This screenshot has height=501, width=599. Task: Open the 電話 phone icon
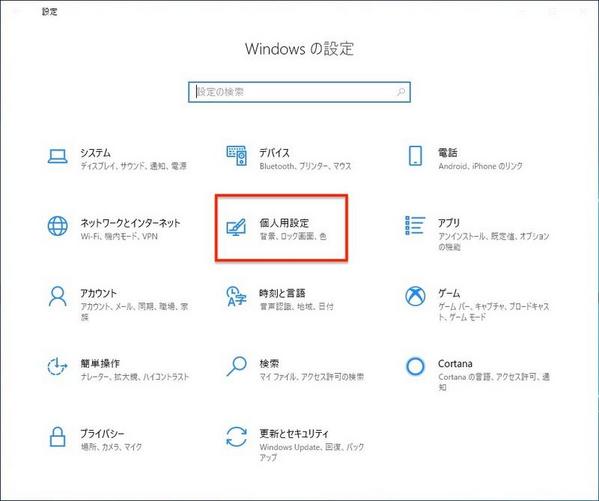pyautogui.click(x=415, y=156)
